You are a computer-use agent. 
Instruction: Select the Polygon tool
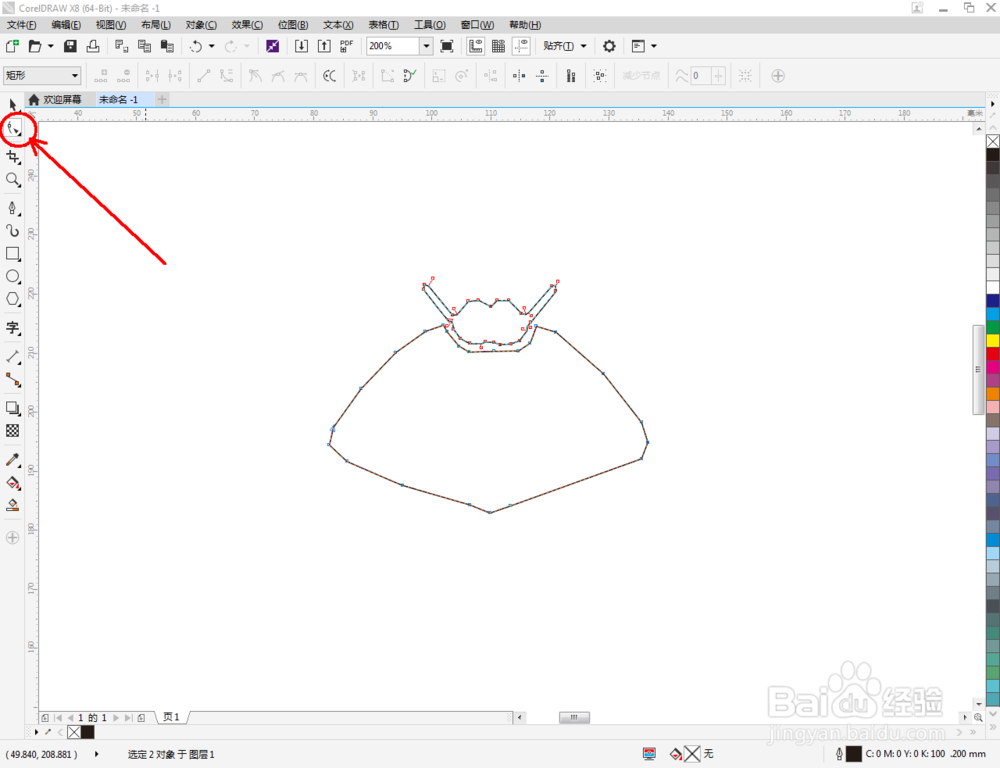pos(13,299)
